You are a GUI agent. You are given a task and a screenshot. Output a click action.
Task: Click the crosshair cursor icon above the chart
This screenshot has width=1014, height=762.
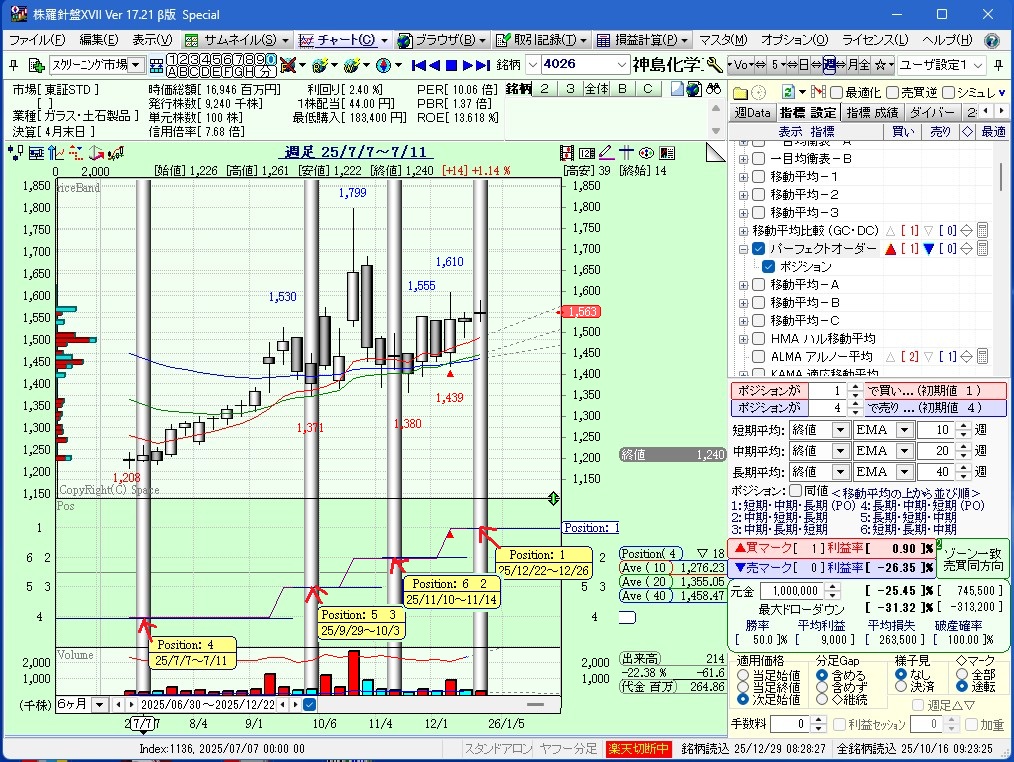pyautogui.click(x=626, y=153)
